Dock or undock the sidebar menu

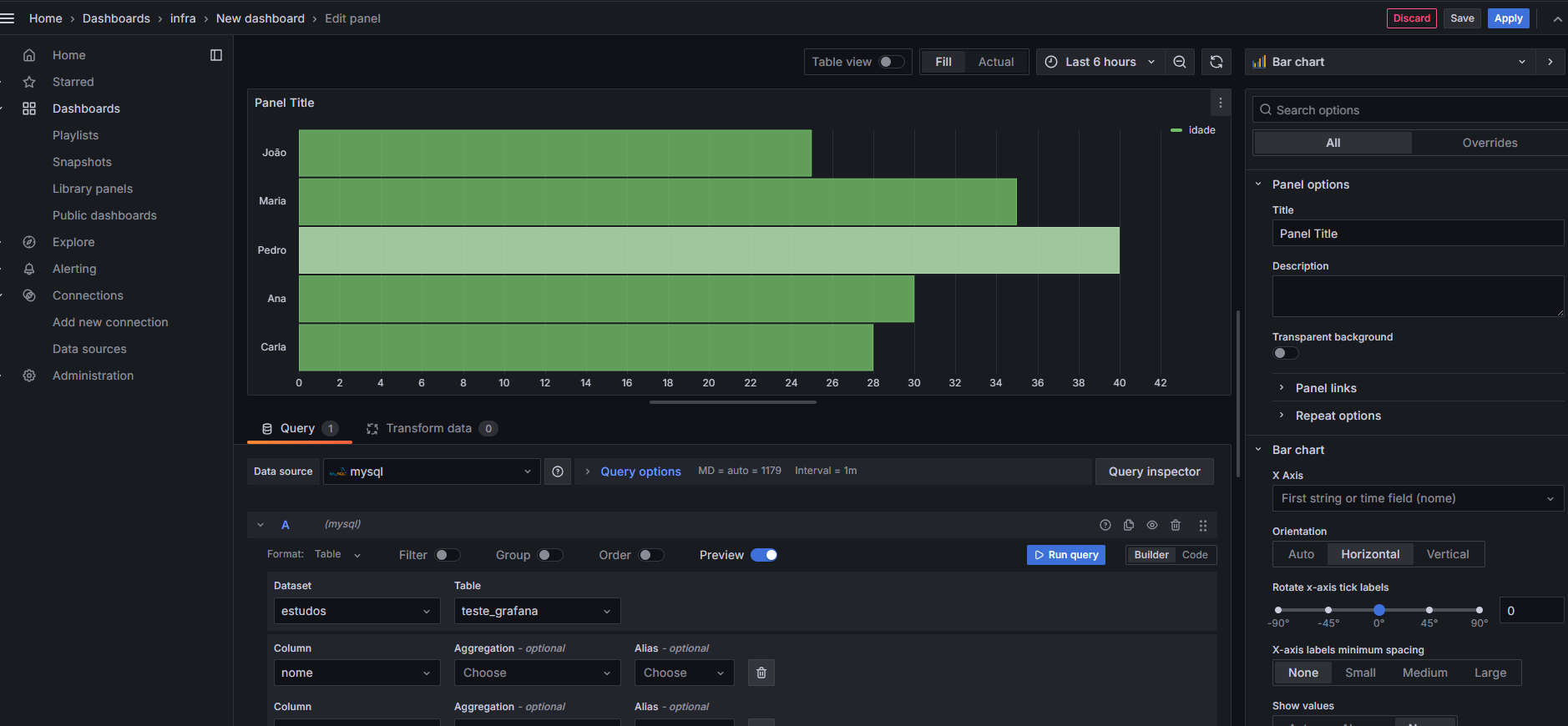(x=216, y=55)
